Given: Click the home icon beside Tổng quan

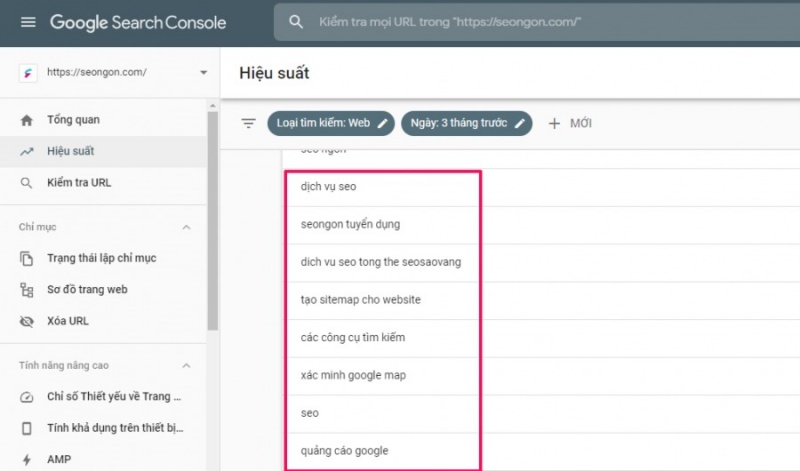Looking at the screenshot, I should [x=27, y=120].
